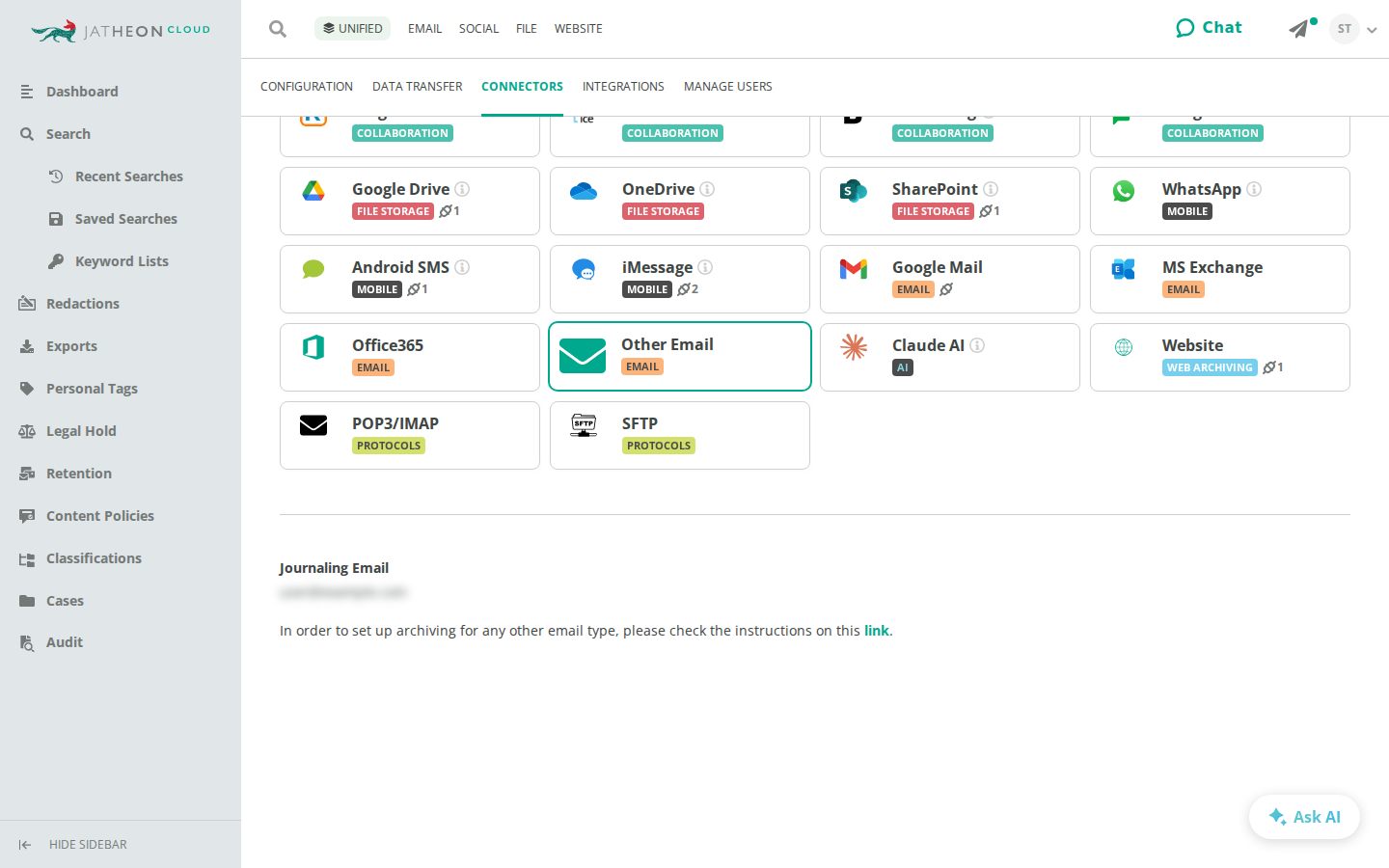Click the Protocols tag on SFTP
Screen dimensions: 1389x868
(659, 446)
